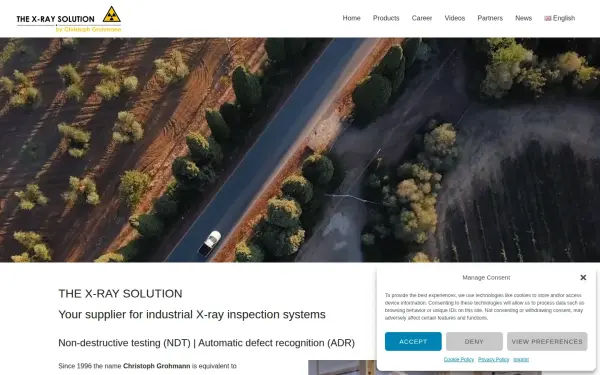Open the Videos page

click(x=455, y=18)
